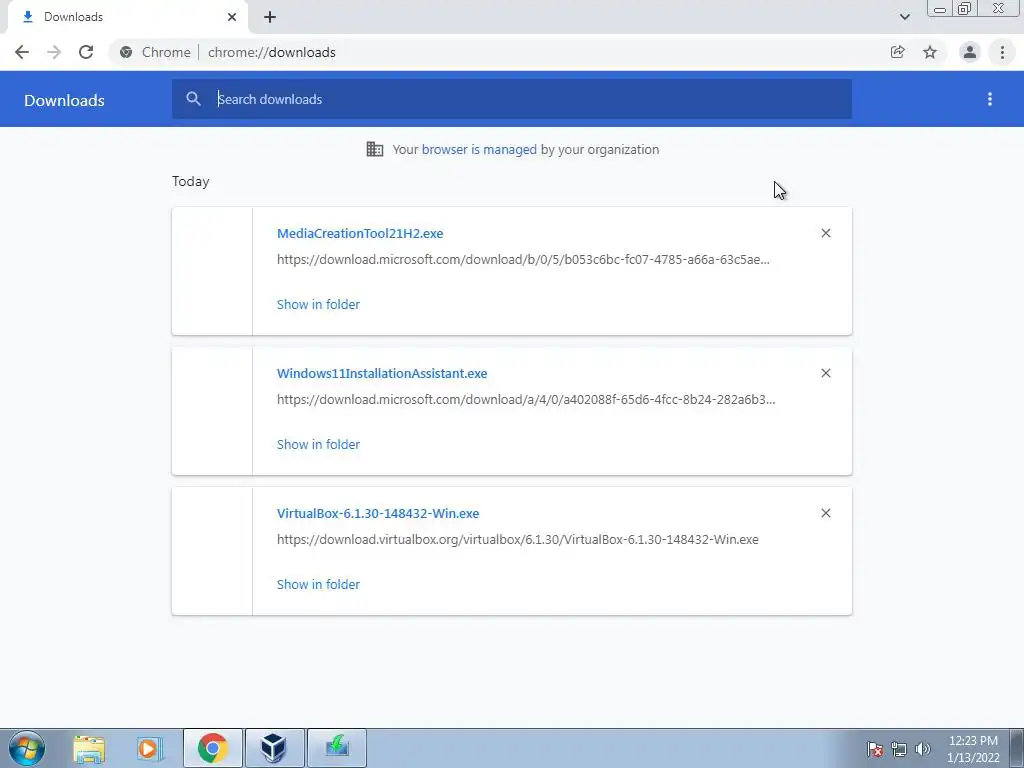Bookmark this tab with the star icon

click(x=930, y=52)
